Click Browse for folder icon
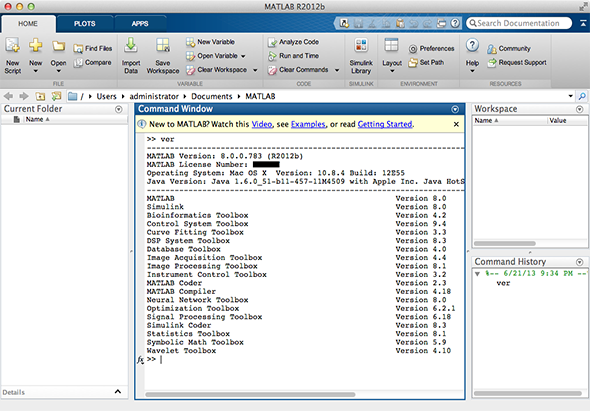This screenshot has height=411, width=590. pyautogui.click(x=56, y=96)
